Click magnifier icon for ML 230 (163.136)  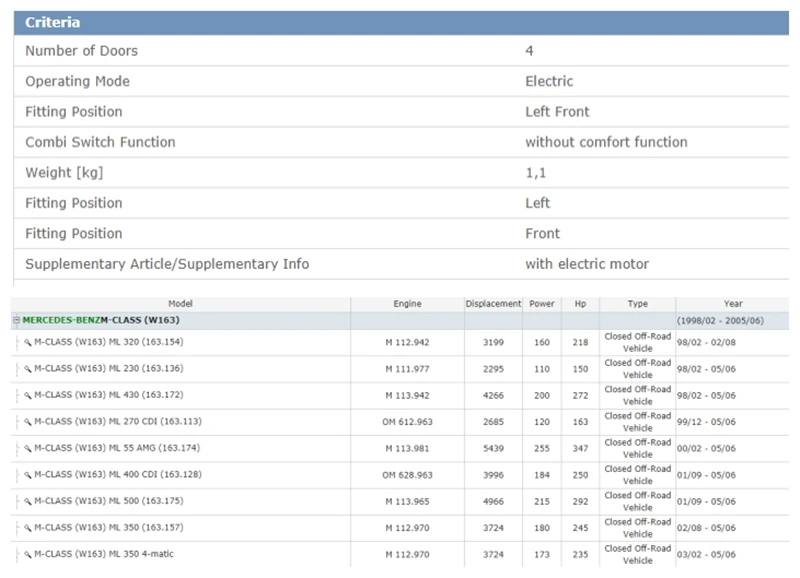[28, 369]
